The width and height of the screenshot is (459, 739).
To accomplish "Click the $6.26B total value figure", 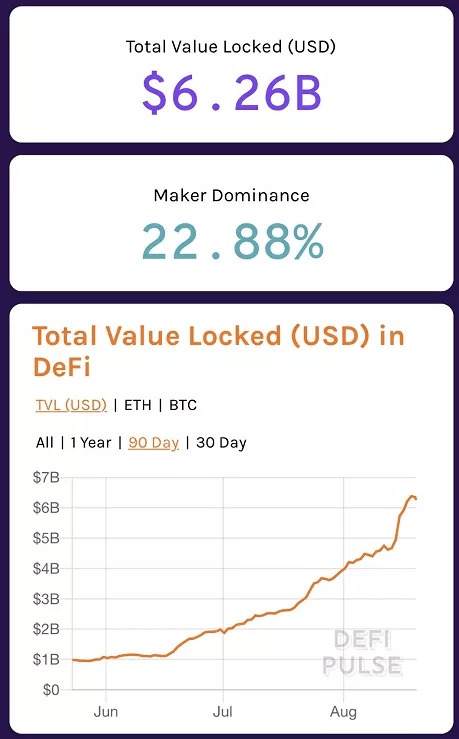I will click(x=232, y=93).
